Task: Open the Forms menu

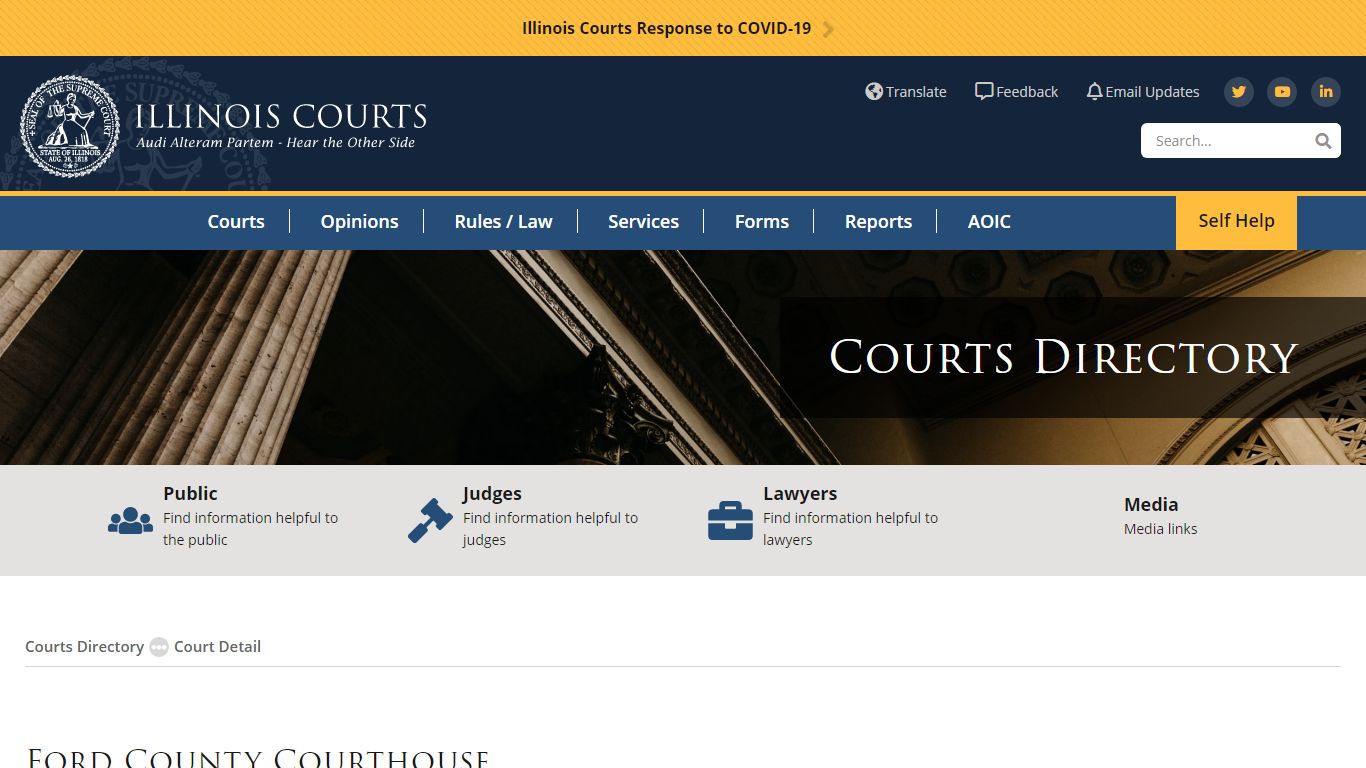Action: [762, 222]
